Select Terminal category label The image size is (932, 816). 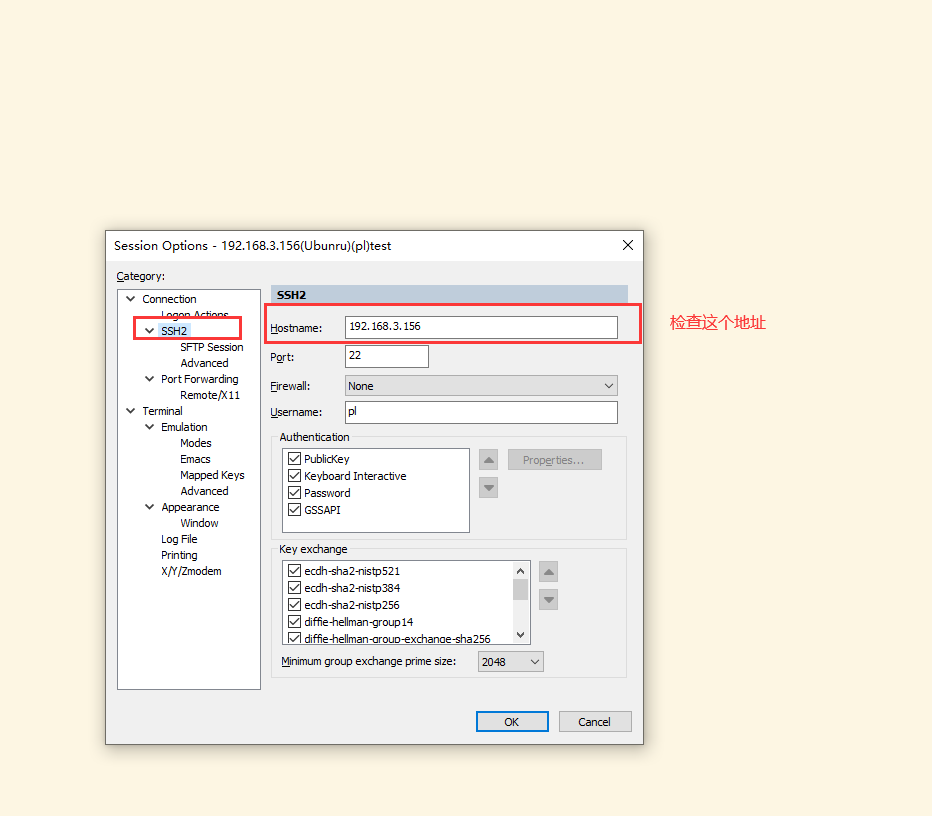pyautogui.click(x=162, y=411)
